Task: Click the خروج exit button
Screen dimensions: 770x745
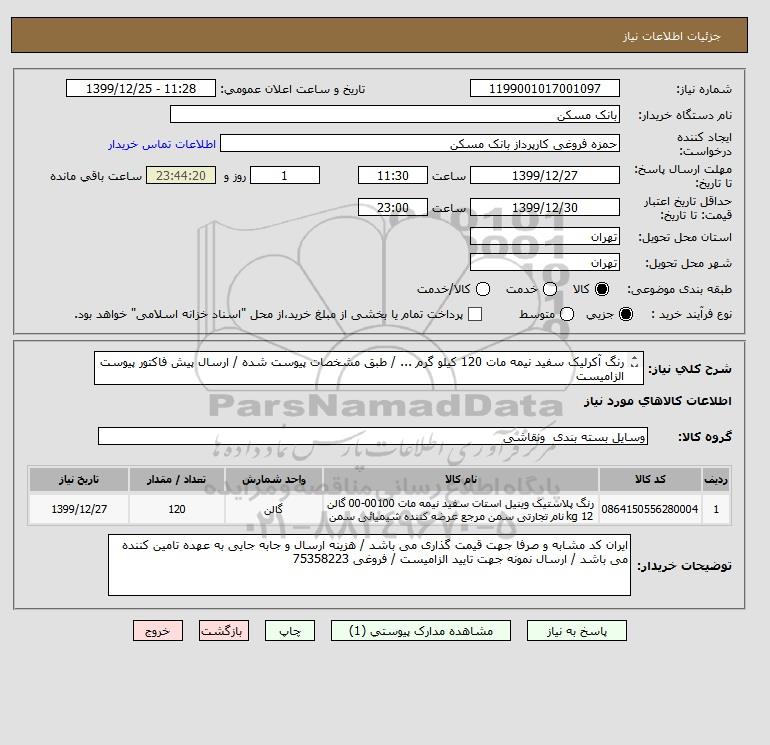Action: click(158, 631)
